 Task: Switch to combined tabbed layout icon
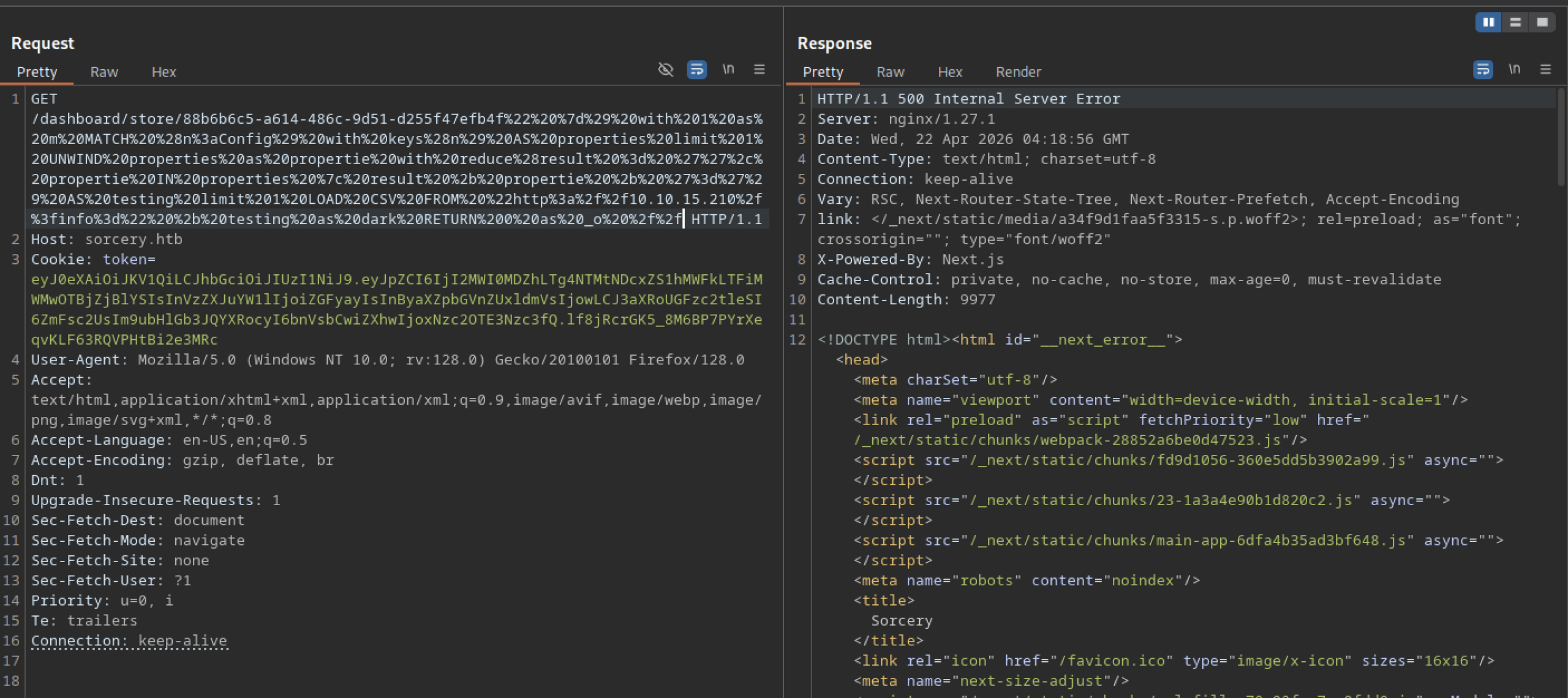tap(1542, 23)
